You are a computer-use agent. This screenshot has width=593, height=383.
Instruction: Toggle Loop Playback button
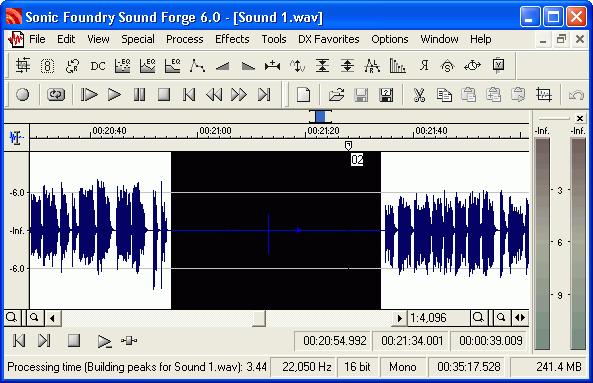[56, 95]
